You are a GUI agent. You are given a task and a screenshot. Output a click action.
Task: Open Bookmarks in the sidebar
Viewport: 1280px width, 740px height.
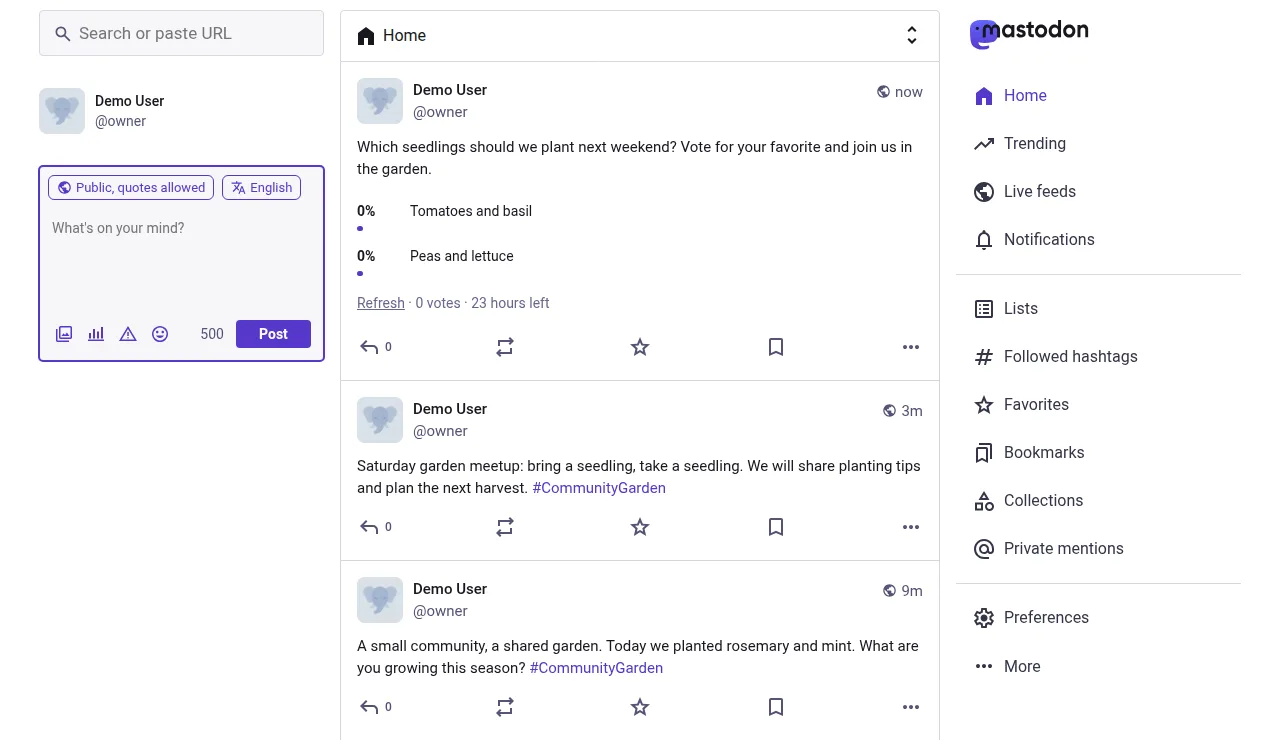point(1029,452)
